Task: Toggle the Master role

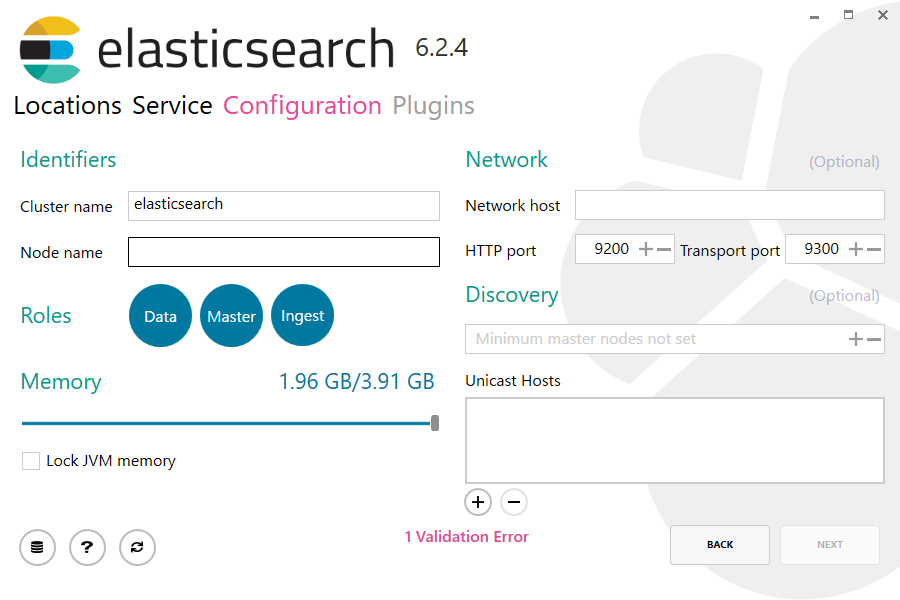Action: tap(231, 315)
